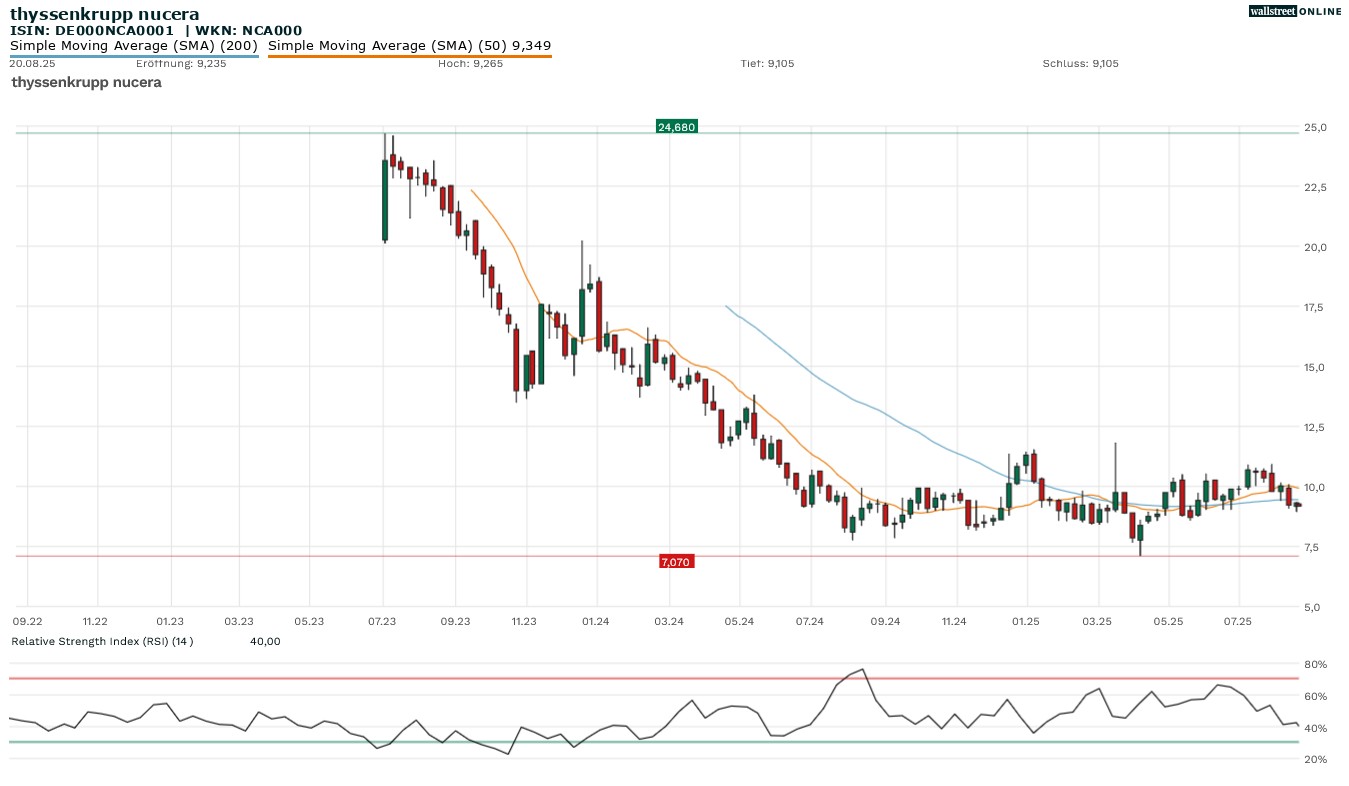
Task: Click the 01.25 time axis label
Action: pyautogui.click(x=1026, y=621)
